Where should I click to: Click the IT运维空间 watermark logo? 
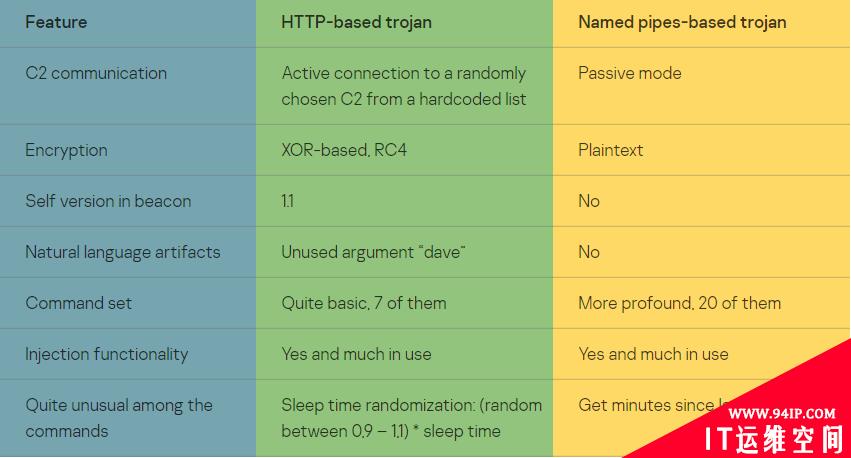pyautogui.click(x=774, y=440)
